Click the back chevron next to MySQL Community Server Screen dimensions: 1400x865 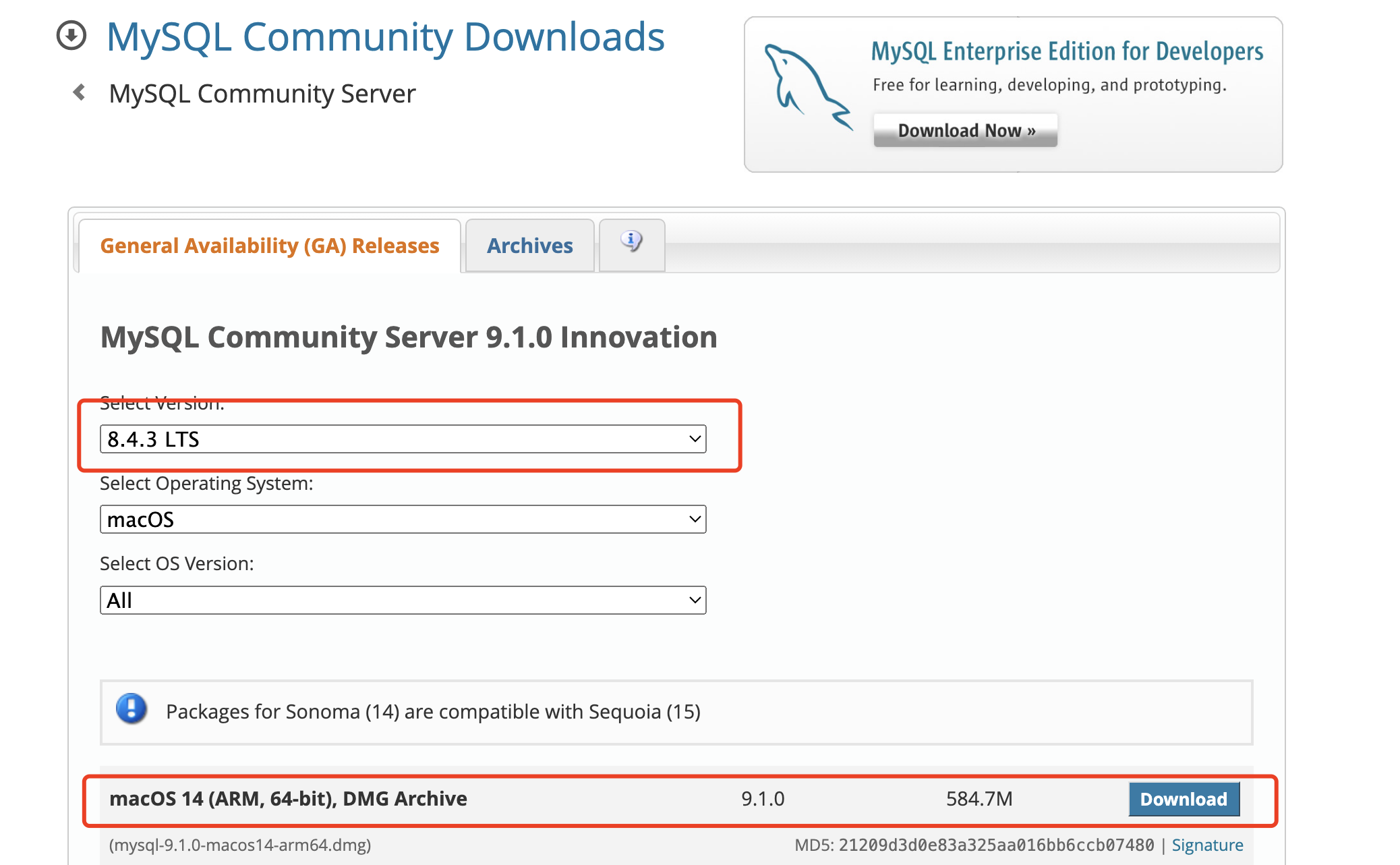pyautogui.click(x=80, y=92)
